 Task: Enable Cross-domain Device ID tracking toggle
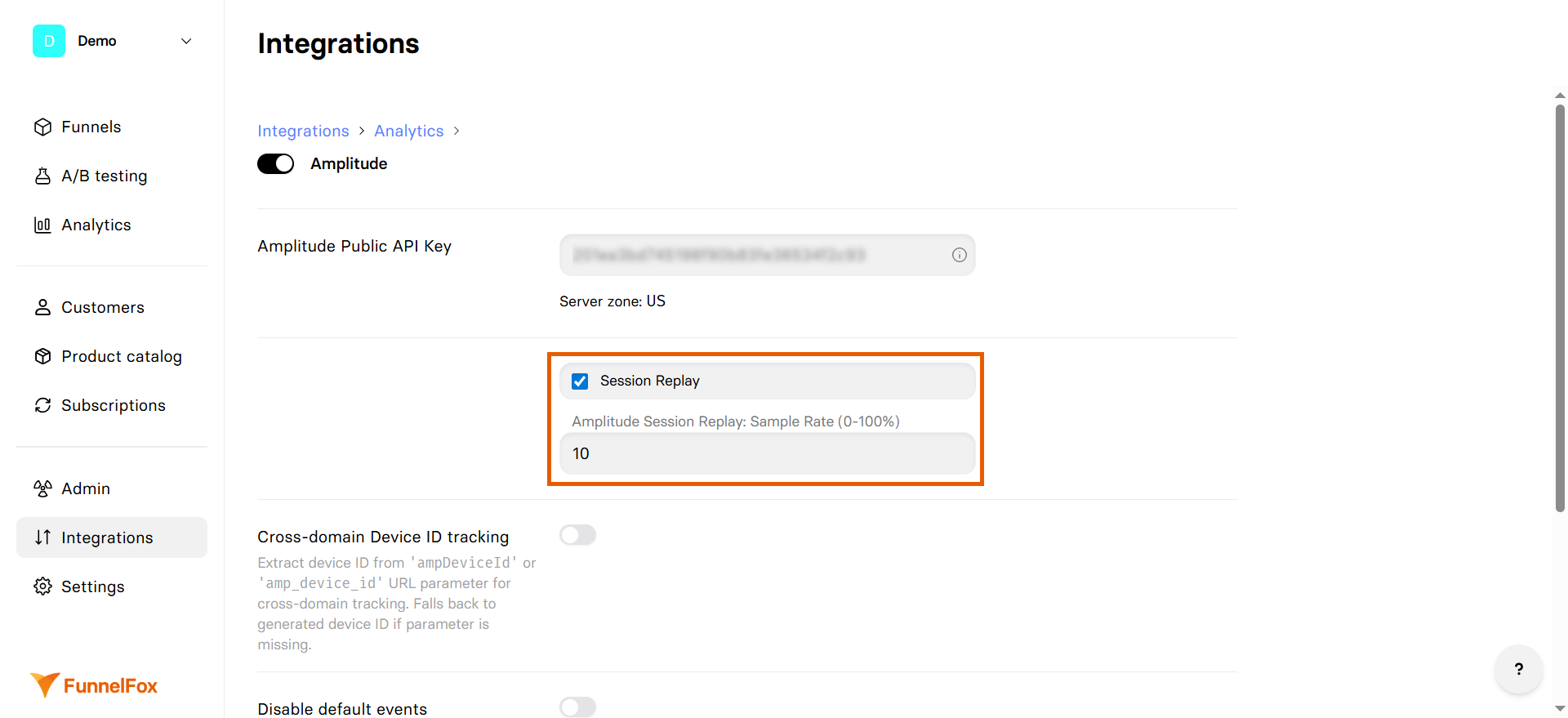click(578, 535)
